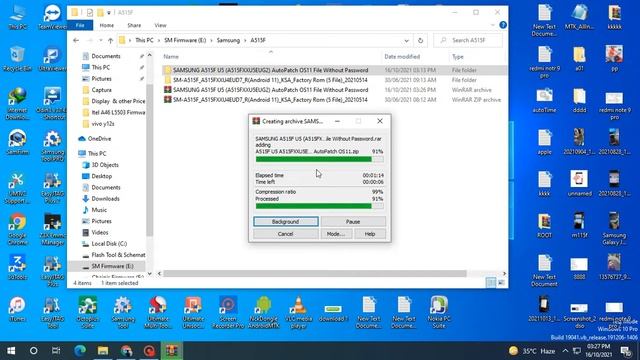Open the notification center icon
Viewport: 640px width, 360px height.
coord(626,351)
